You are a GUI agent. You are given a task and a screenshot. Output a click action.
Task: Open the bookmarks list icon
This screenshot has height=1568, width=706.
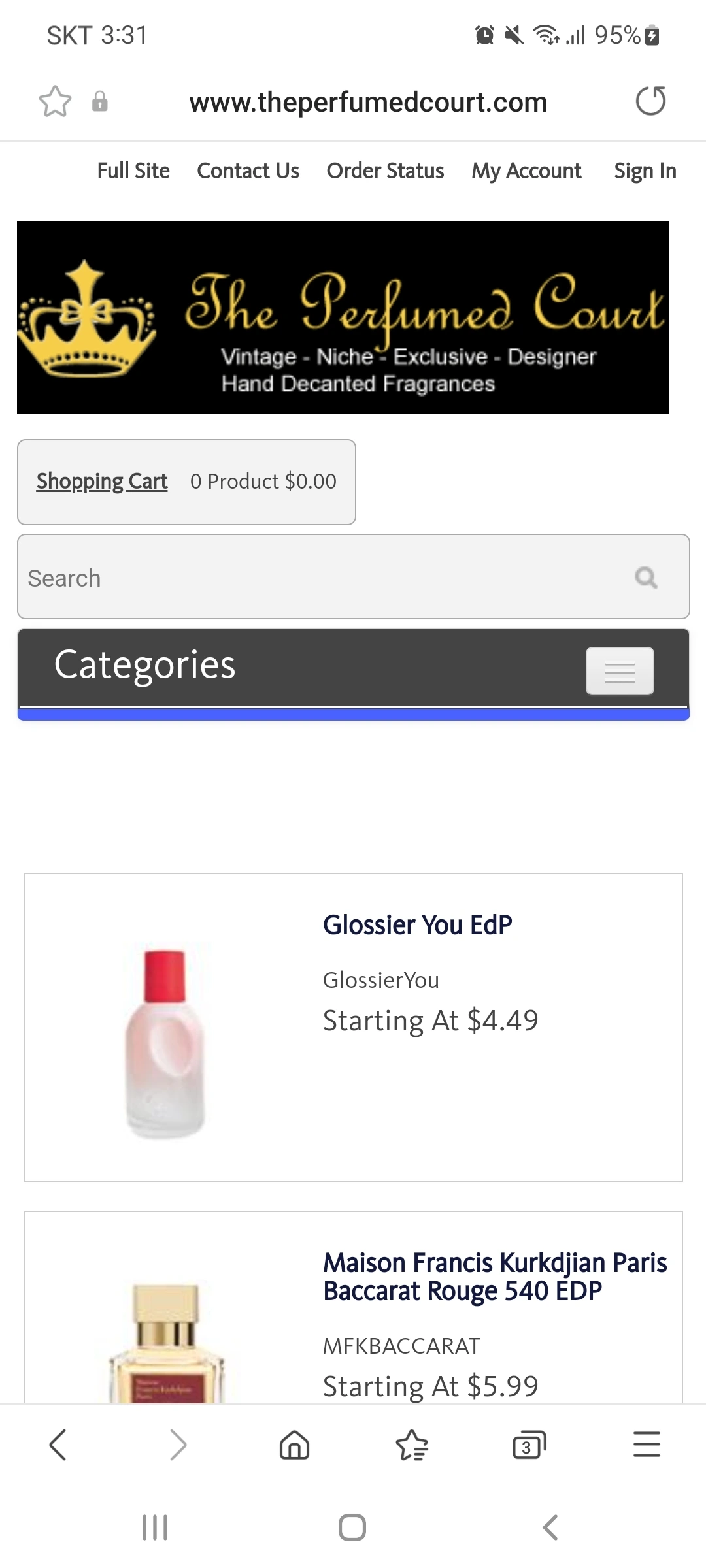[412, 1445]
